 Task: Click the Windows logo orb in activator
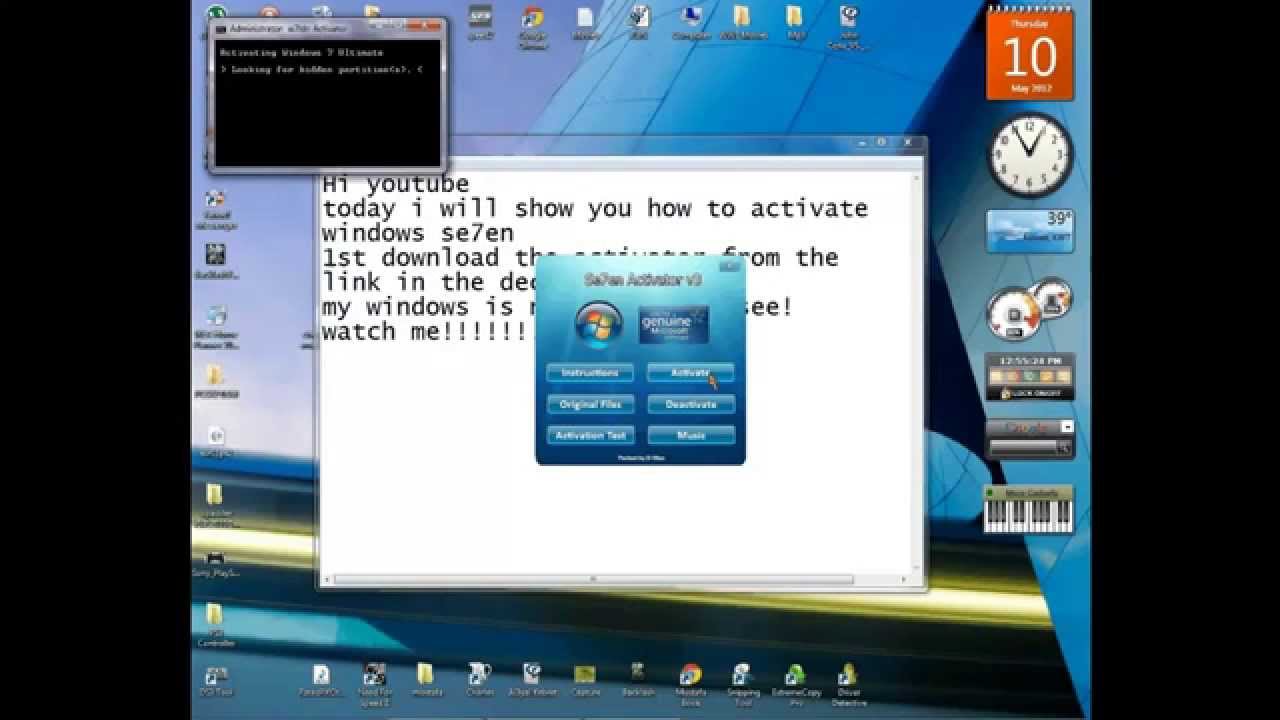coord(599,324)
